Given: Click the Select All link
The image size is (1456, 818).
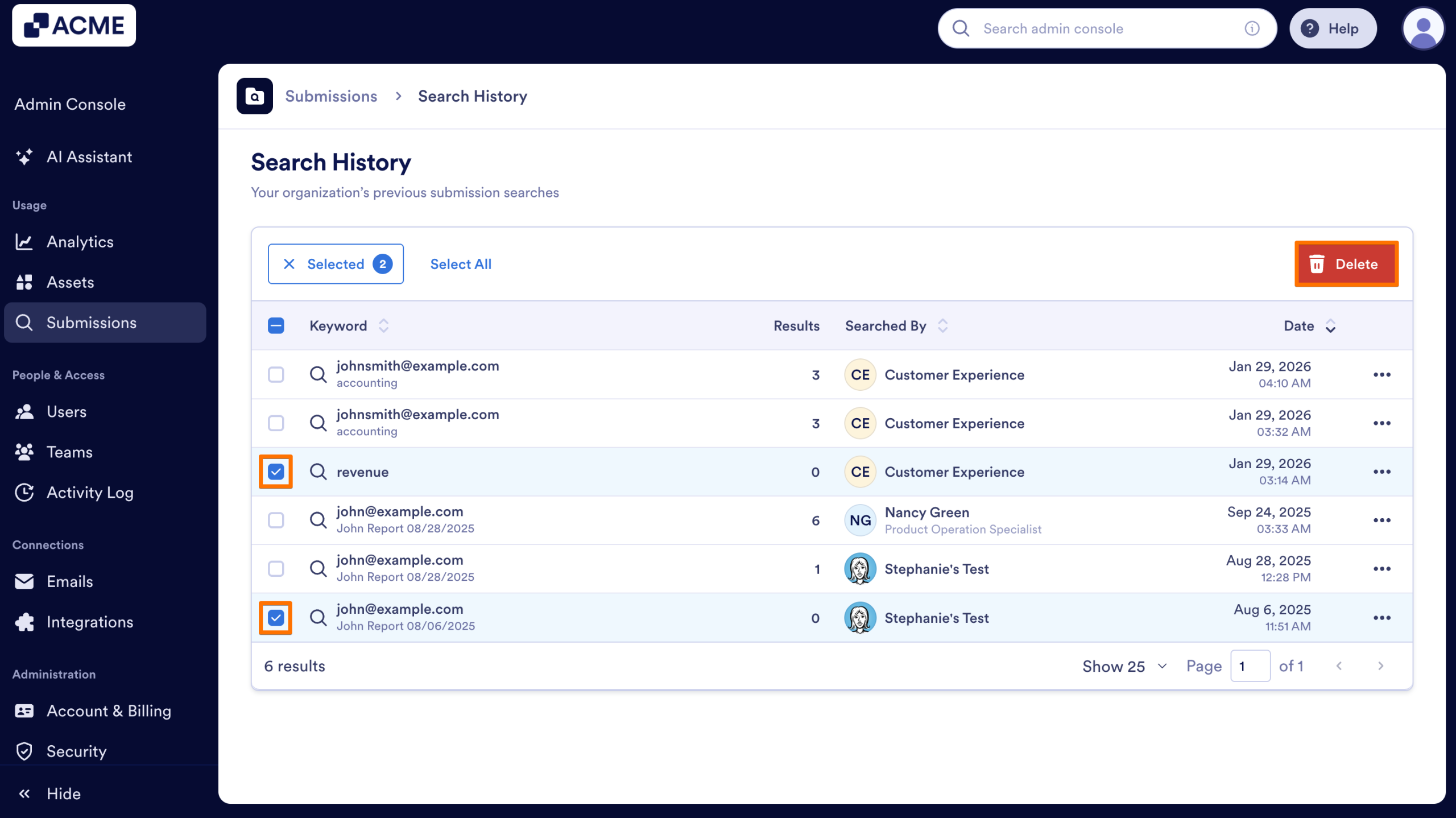Looking at the screenshot, I should coord(461,263).
